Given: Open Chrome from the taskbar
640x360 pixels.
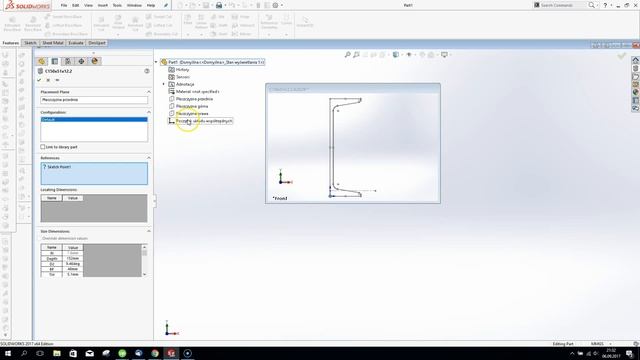Looking at the screenshot, I should (x=155, y=353).
